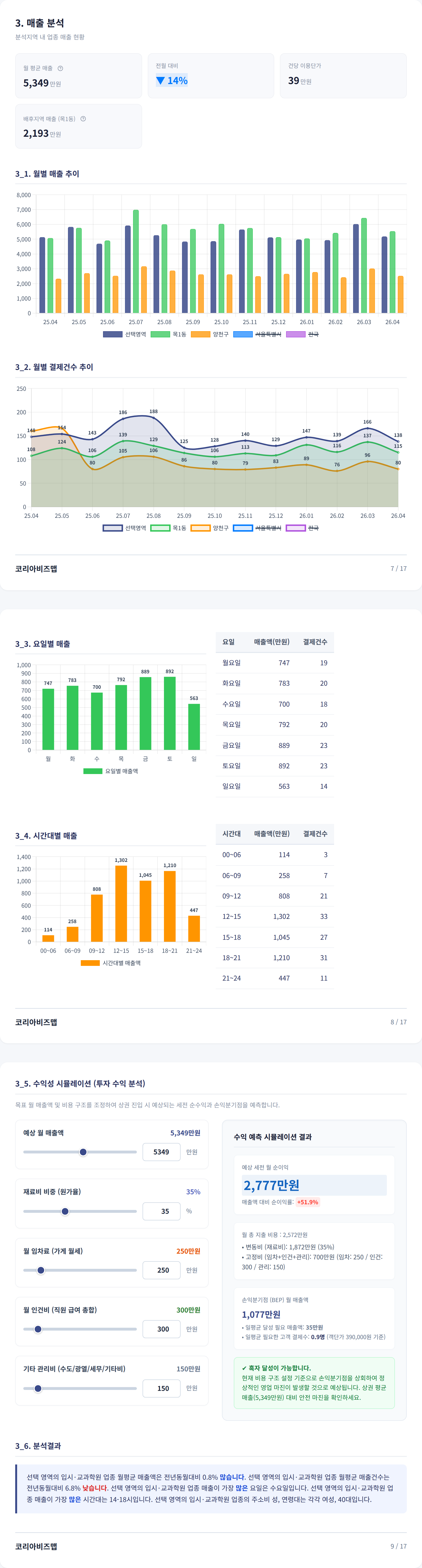Click the 3_6. 분석결과 heading

pos(38,1446)
